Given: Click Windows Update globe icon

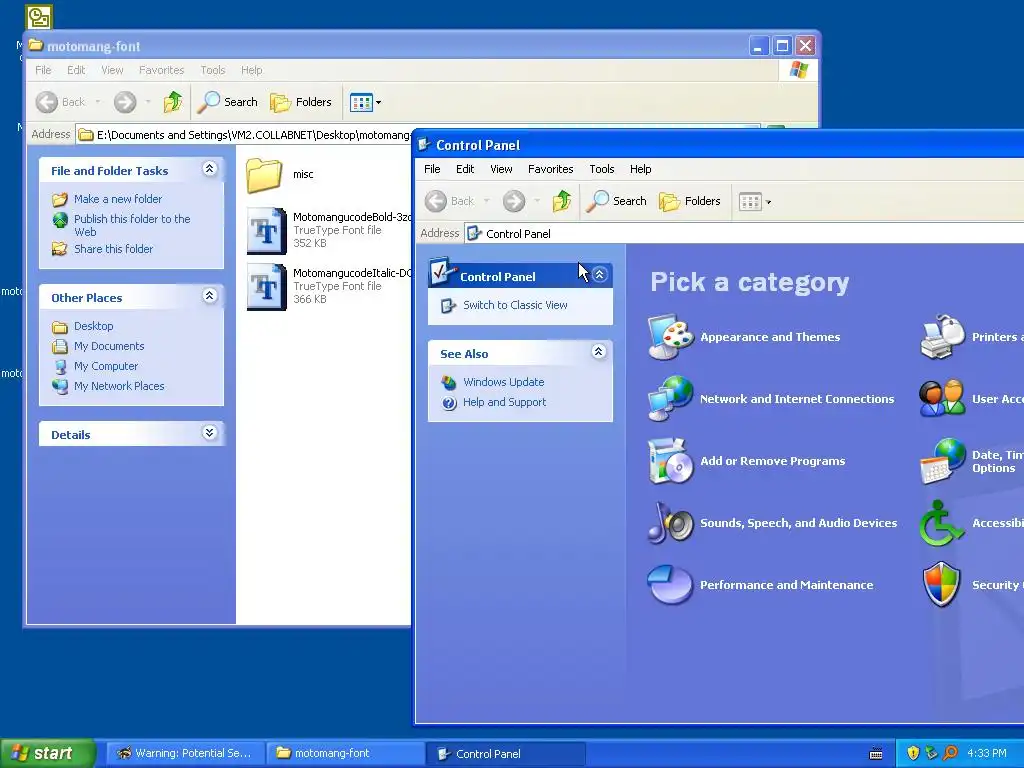Looking at the screenshot, I should (449, 382).
